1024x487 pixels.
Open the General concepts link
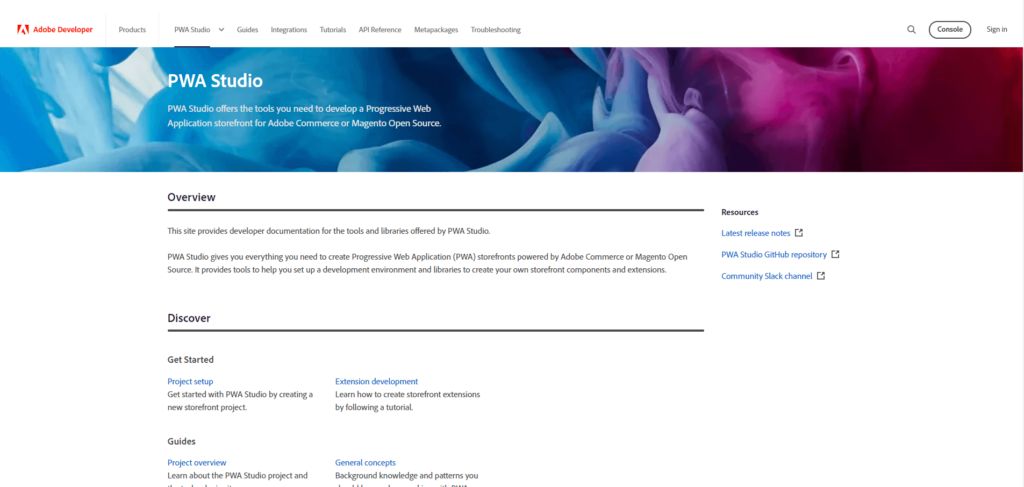365,462
